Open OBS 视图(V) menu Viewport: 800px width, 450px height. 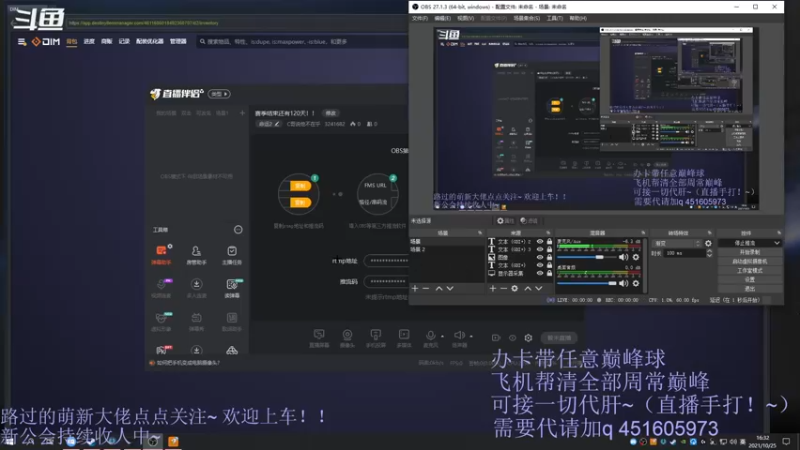(x=465, y=18)
